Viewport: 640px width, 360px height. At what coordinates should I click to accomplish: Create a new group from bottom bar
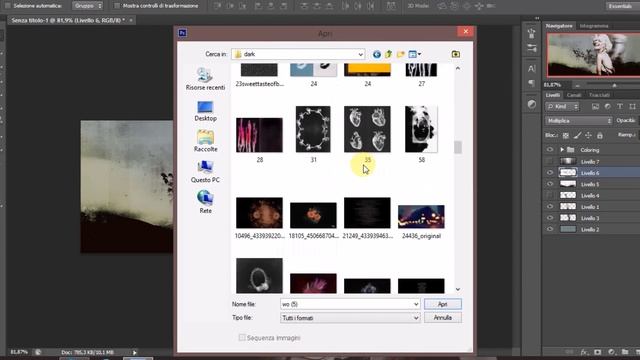pos(625,352)
